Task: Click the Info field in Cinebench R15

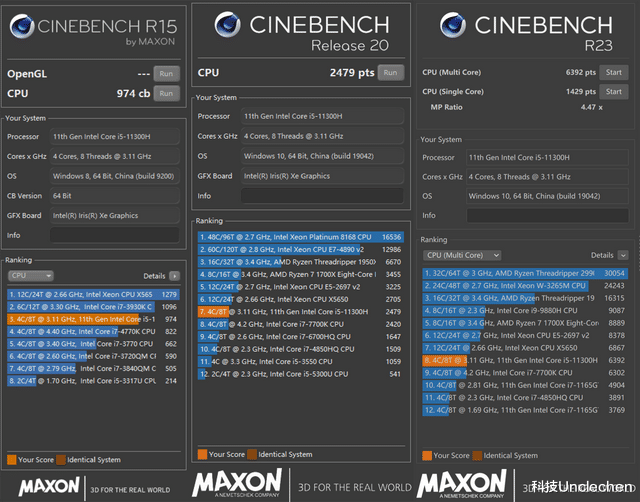Action: click(115, 235)
